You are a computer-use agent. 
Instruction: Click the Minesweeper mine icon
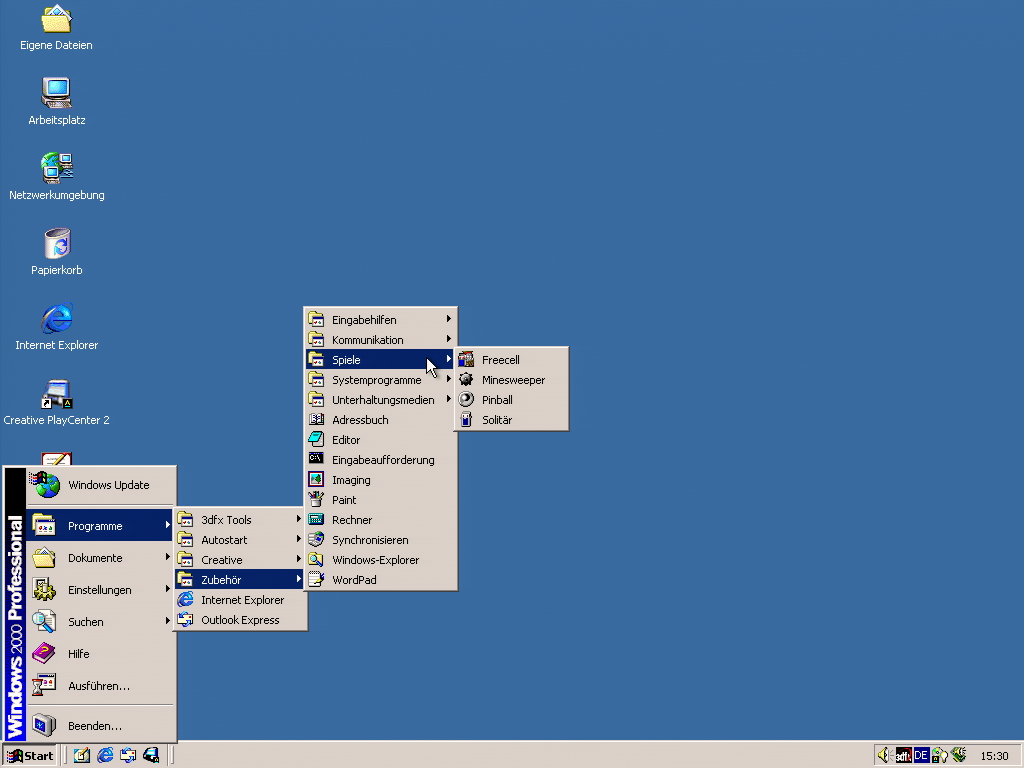pyautogui.click(x=466, y=379)
